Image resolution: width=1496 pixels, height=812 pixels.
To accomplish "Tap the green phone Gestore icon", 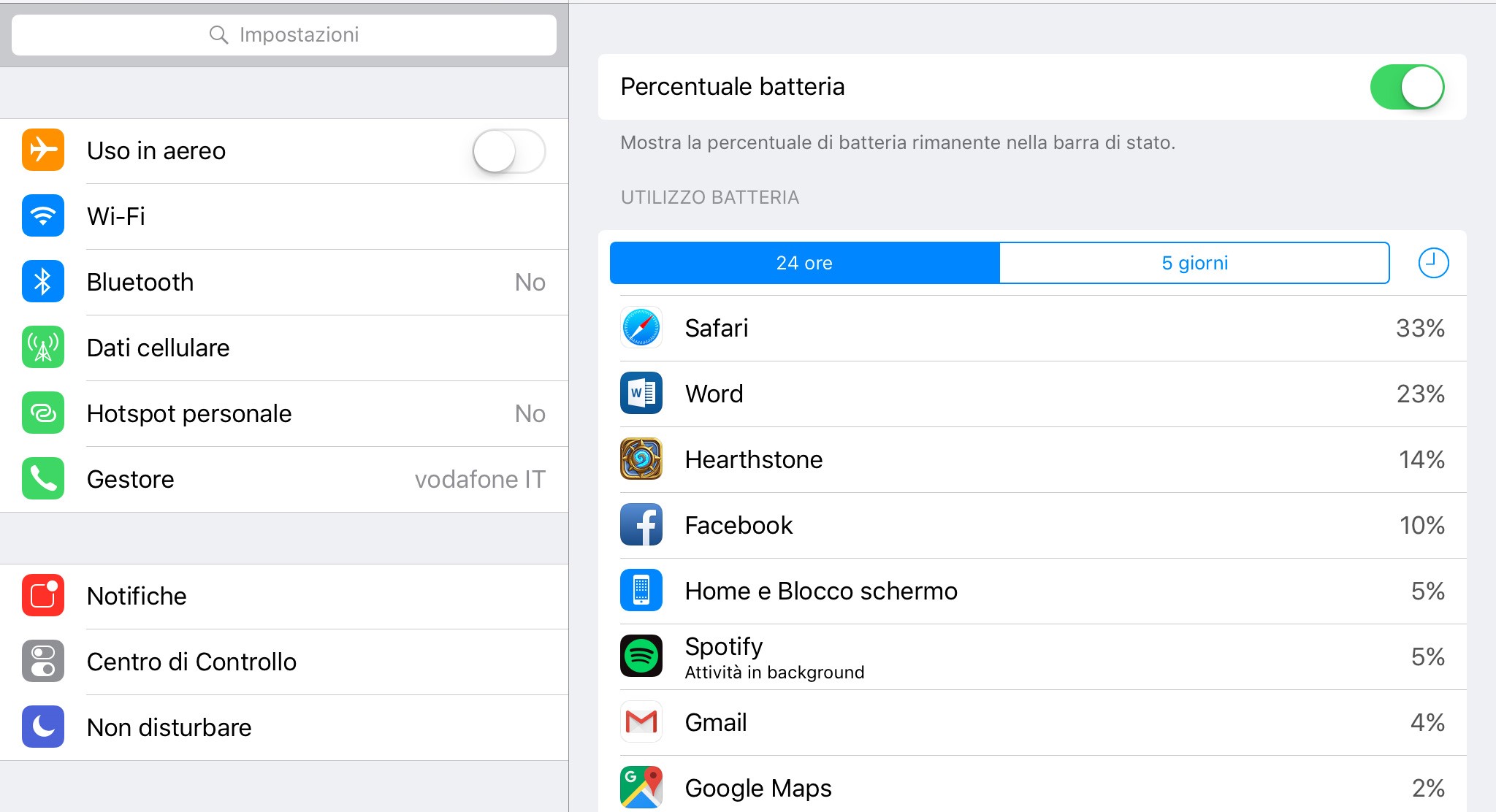I will pyautogui.click(x=43, y=478).
